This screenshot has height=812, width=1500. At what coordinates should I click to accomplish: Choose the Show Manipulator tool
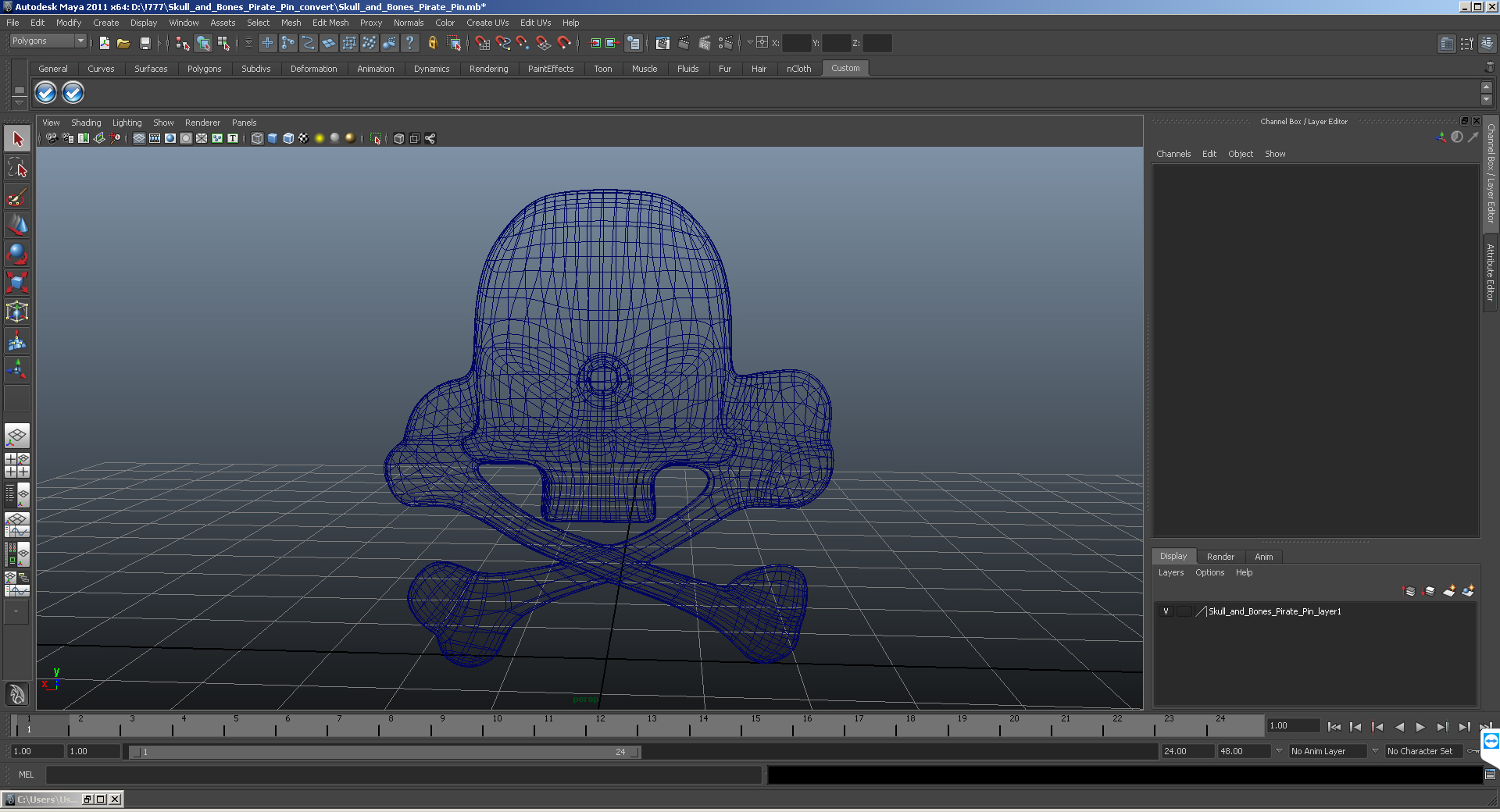click(17, 369)
